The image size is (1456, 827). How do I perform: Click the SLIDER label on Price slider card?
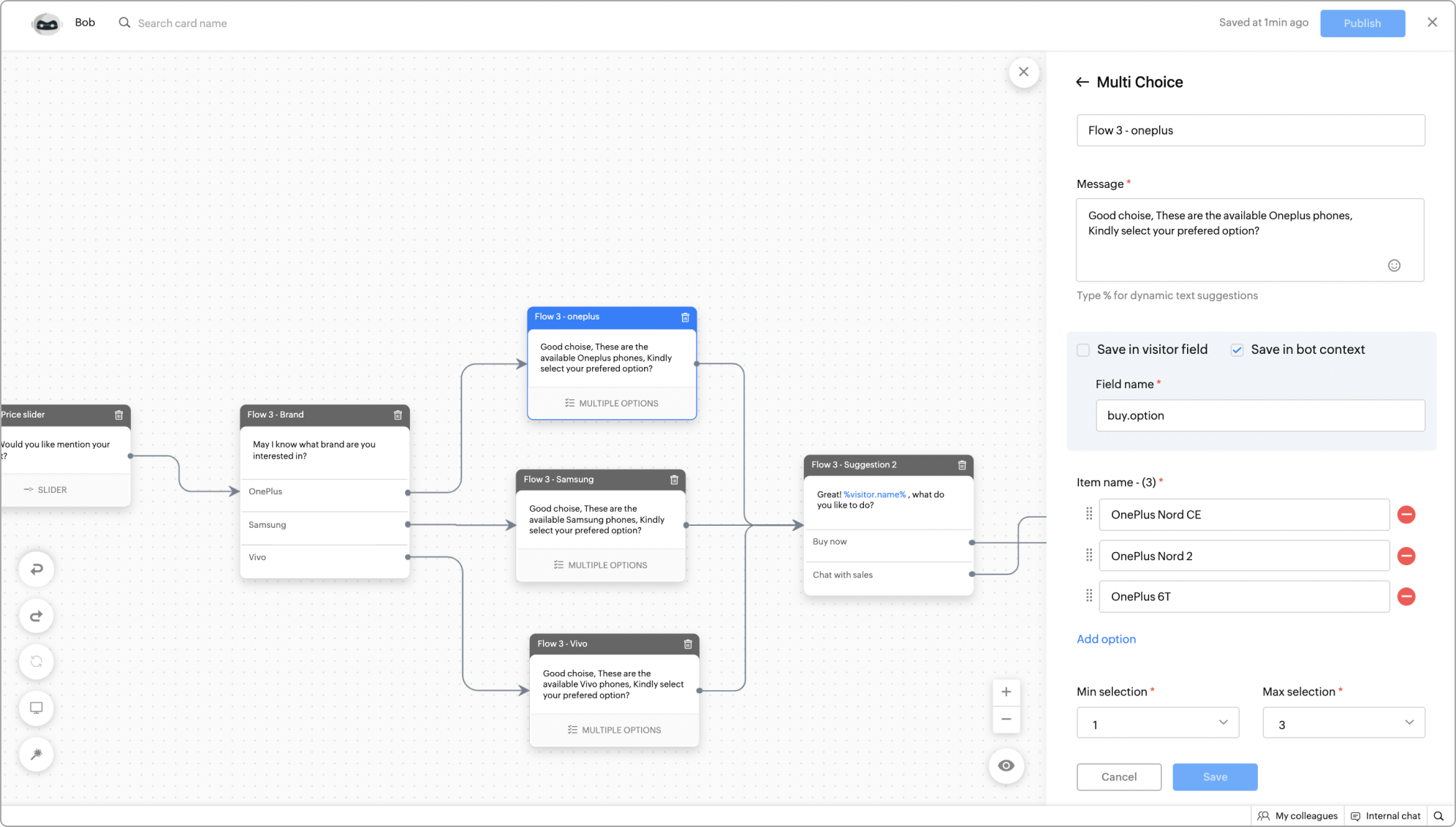(x=46, y=490)
